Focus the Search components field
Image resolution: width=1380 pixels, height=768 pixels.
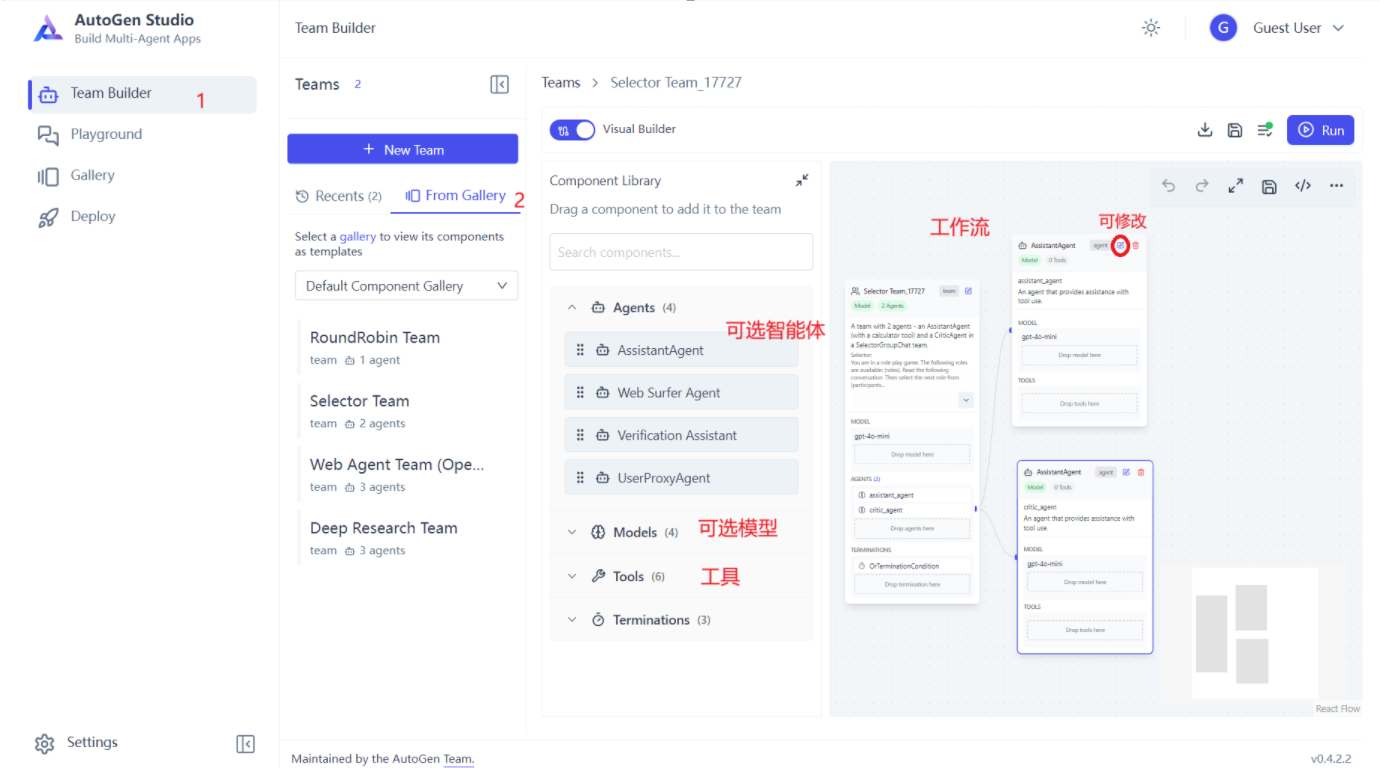[681, 252]
